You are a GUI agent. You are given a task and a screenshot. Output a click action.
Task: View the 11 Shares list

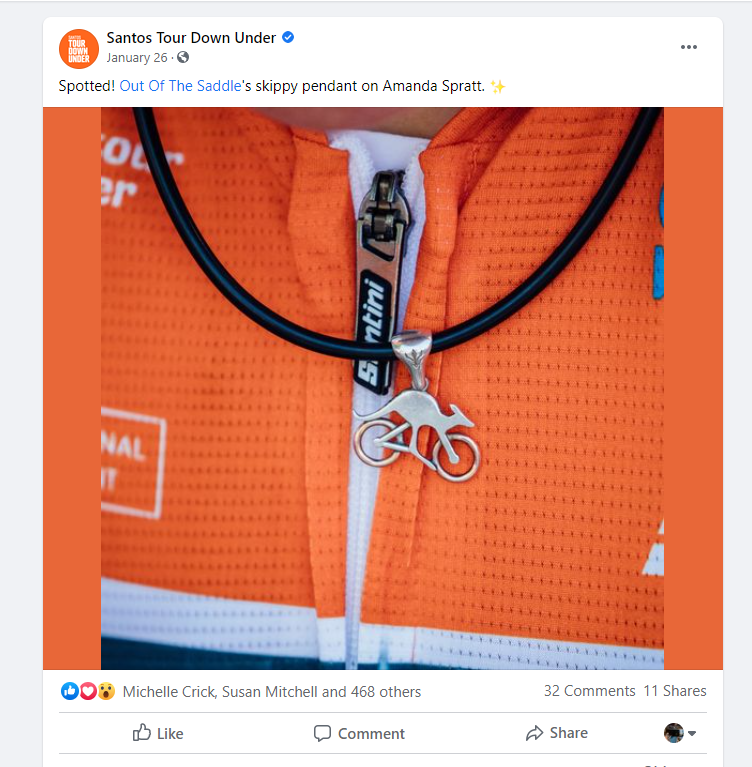click(675, 691)
